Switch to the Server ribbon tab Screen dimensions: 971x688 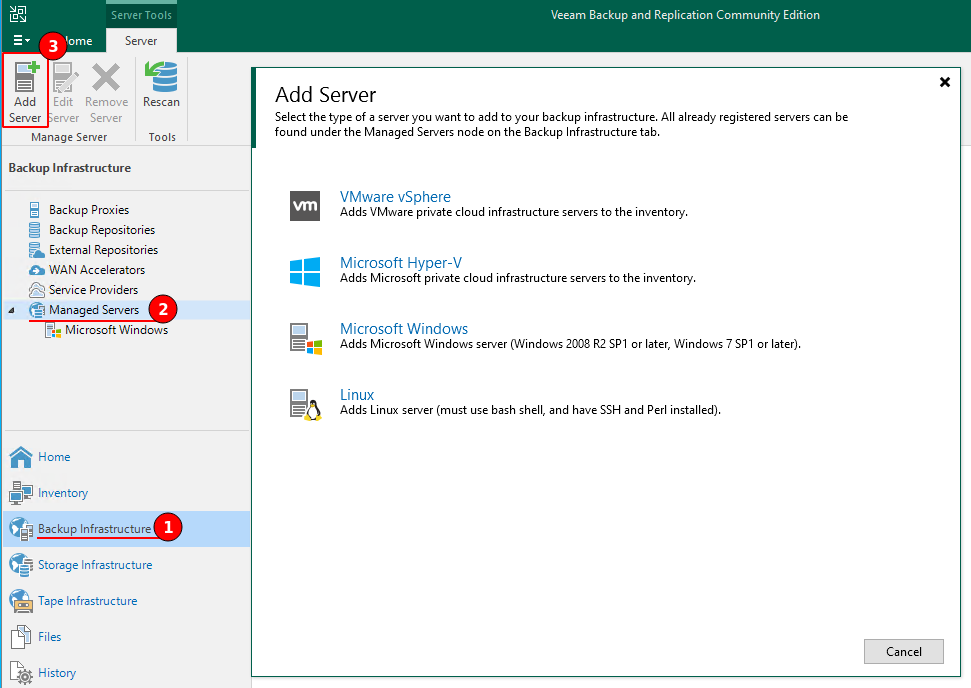pyautogui.click(x=141, y=41)
